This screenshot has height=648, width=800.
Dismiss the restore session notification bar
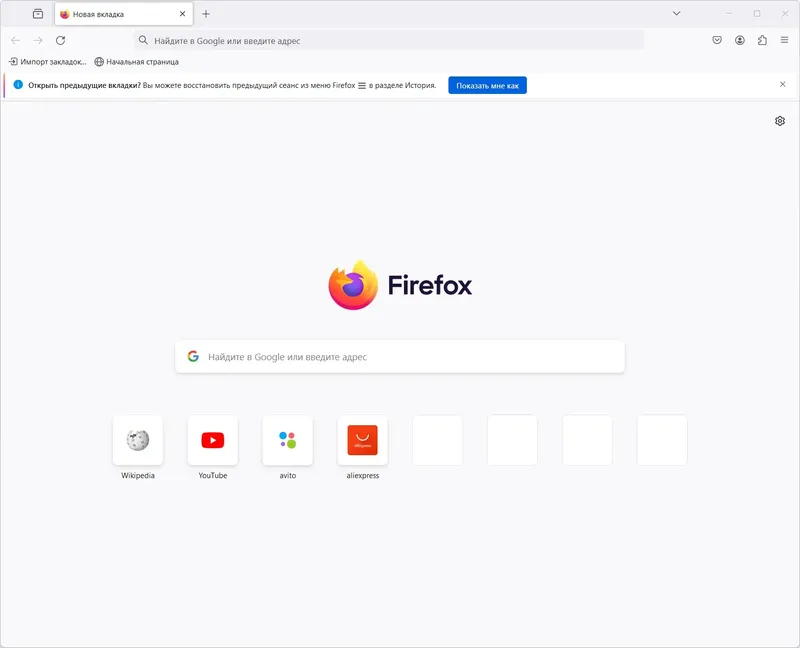782,84
